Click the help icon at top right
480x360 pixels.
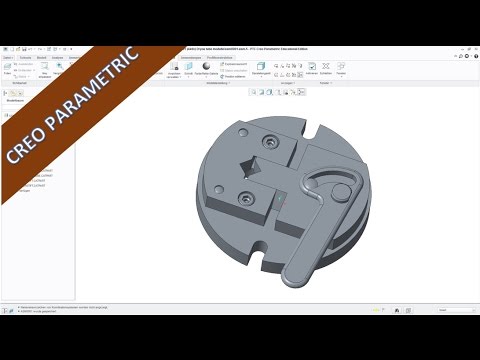click(476, 56)
